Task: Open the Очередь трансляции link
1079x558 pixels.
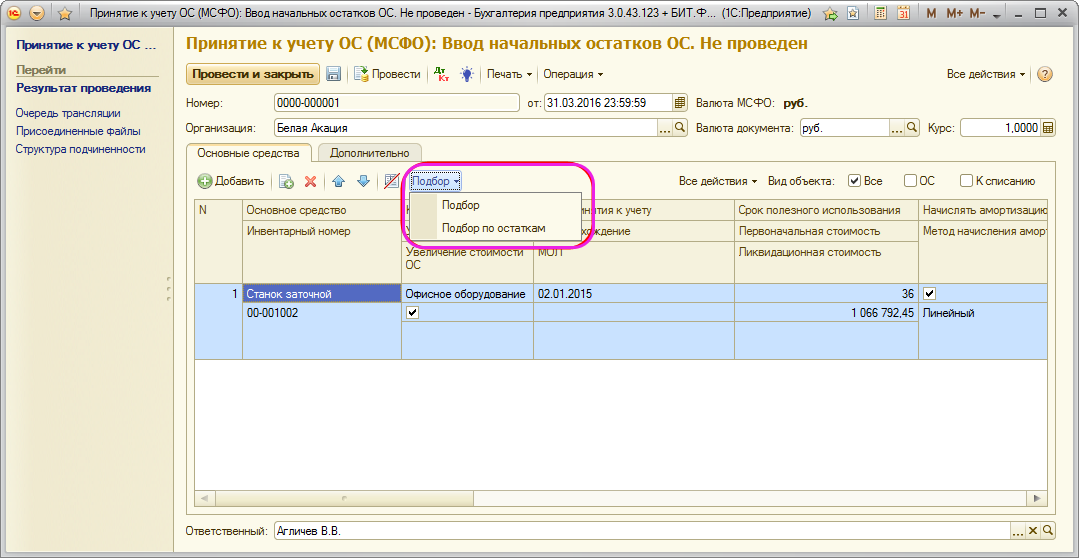Action: tap(68, 113)
